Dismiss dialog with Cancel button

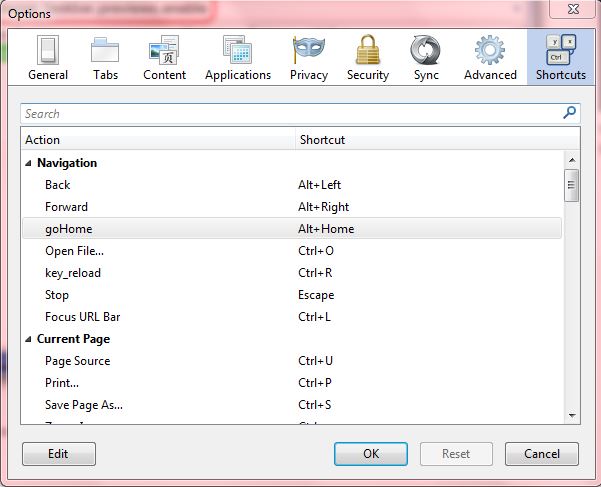[542, 454]
